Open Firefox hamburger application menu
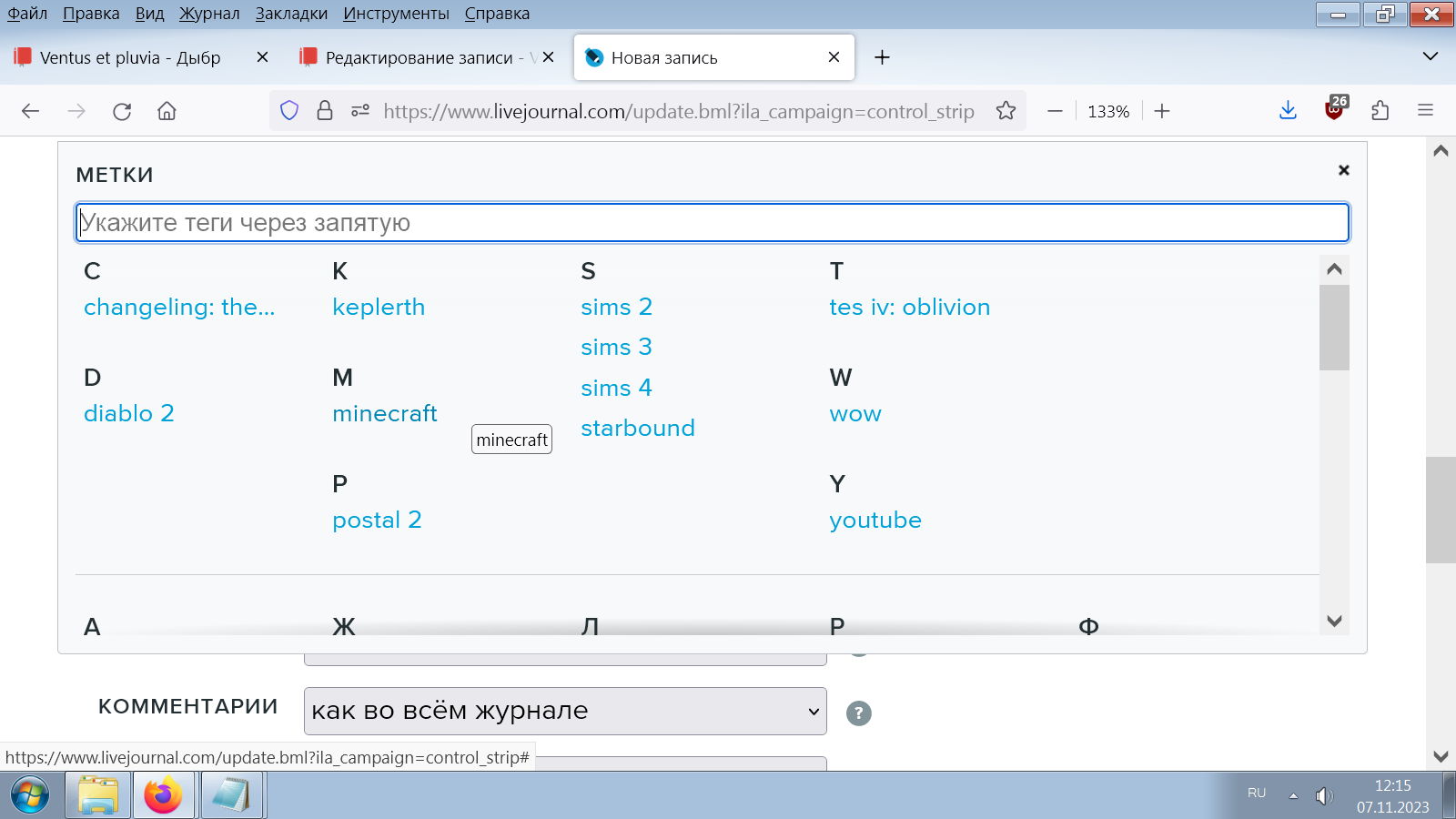1456x819 pixels. coord(1426,111)
